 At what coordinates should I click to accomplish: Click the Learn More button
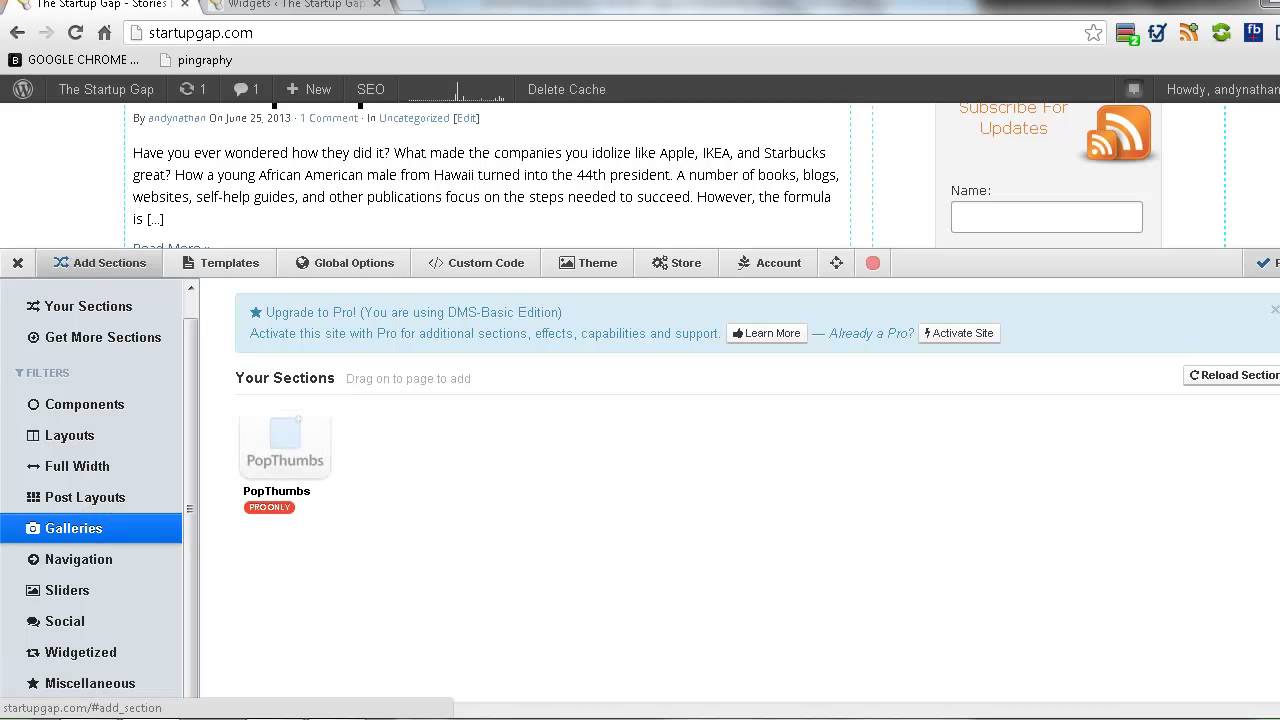point(766,333)
